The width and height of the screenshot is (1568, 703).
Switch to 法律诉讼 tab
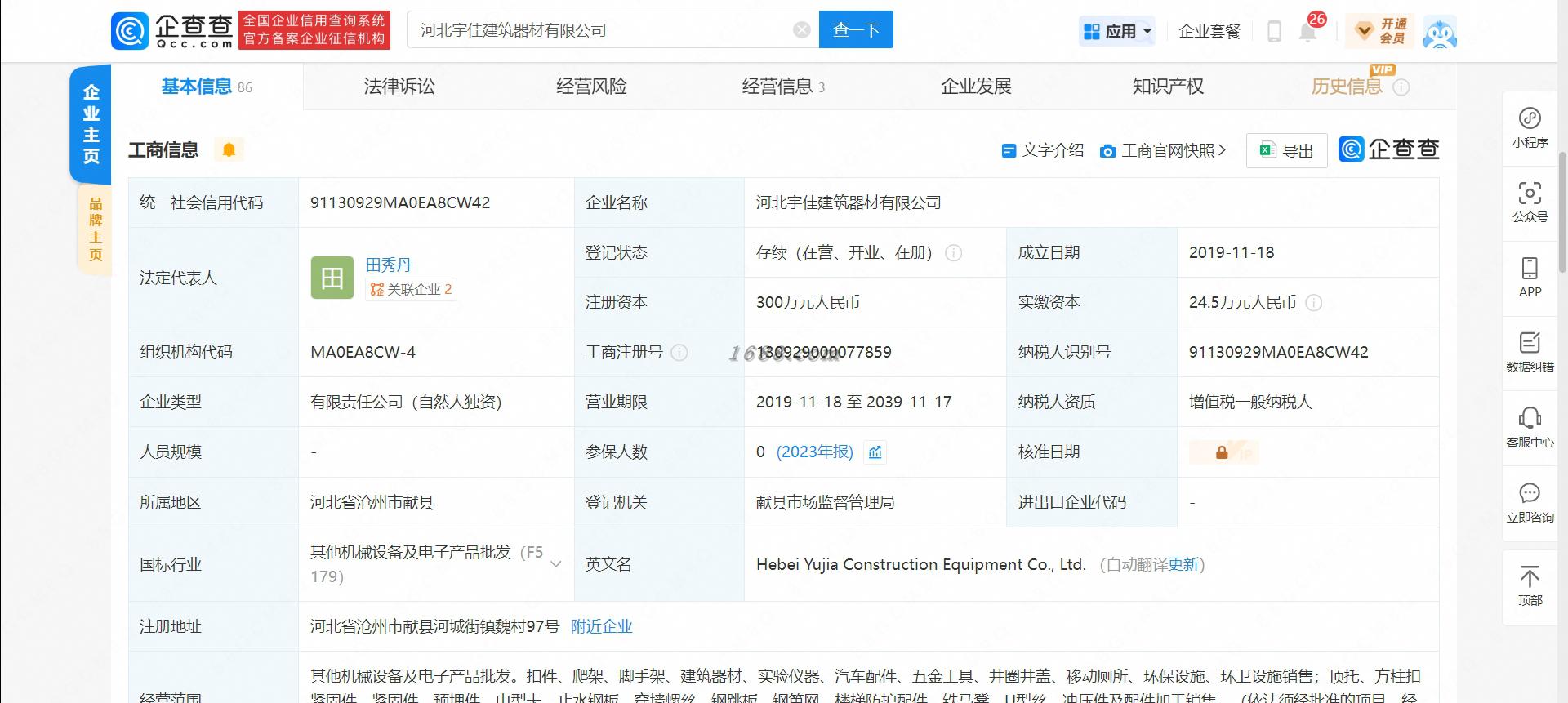click(399, 87)
